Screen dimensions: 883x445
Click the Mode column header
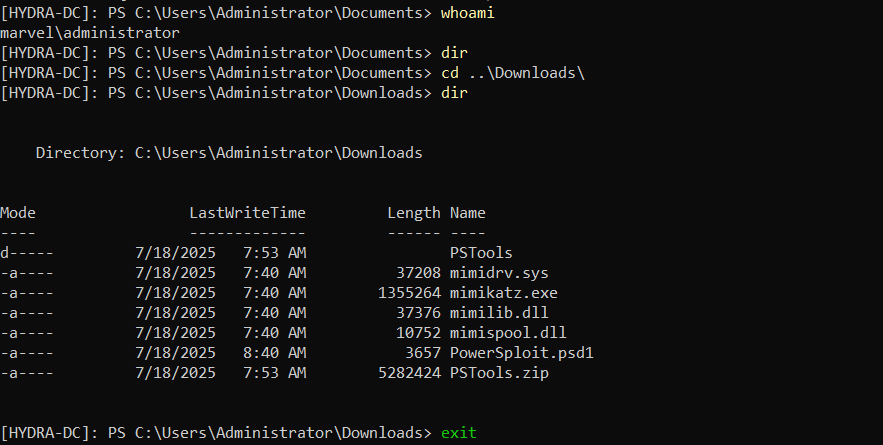click(17, 213)
